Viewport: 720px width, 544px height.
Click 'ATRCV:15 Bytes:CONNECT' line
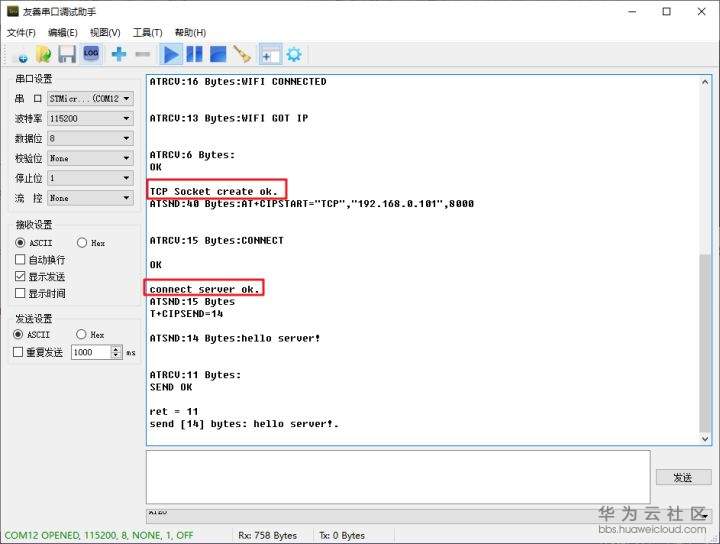click(216, 241)
